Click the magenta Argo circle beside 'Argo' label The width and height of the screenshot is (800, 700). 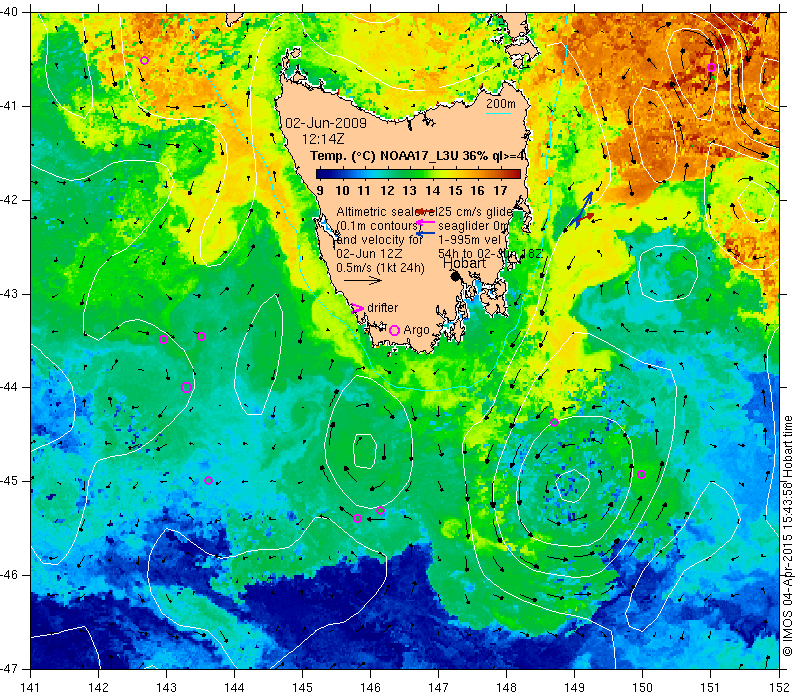tap(394, 330)
